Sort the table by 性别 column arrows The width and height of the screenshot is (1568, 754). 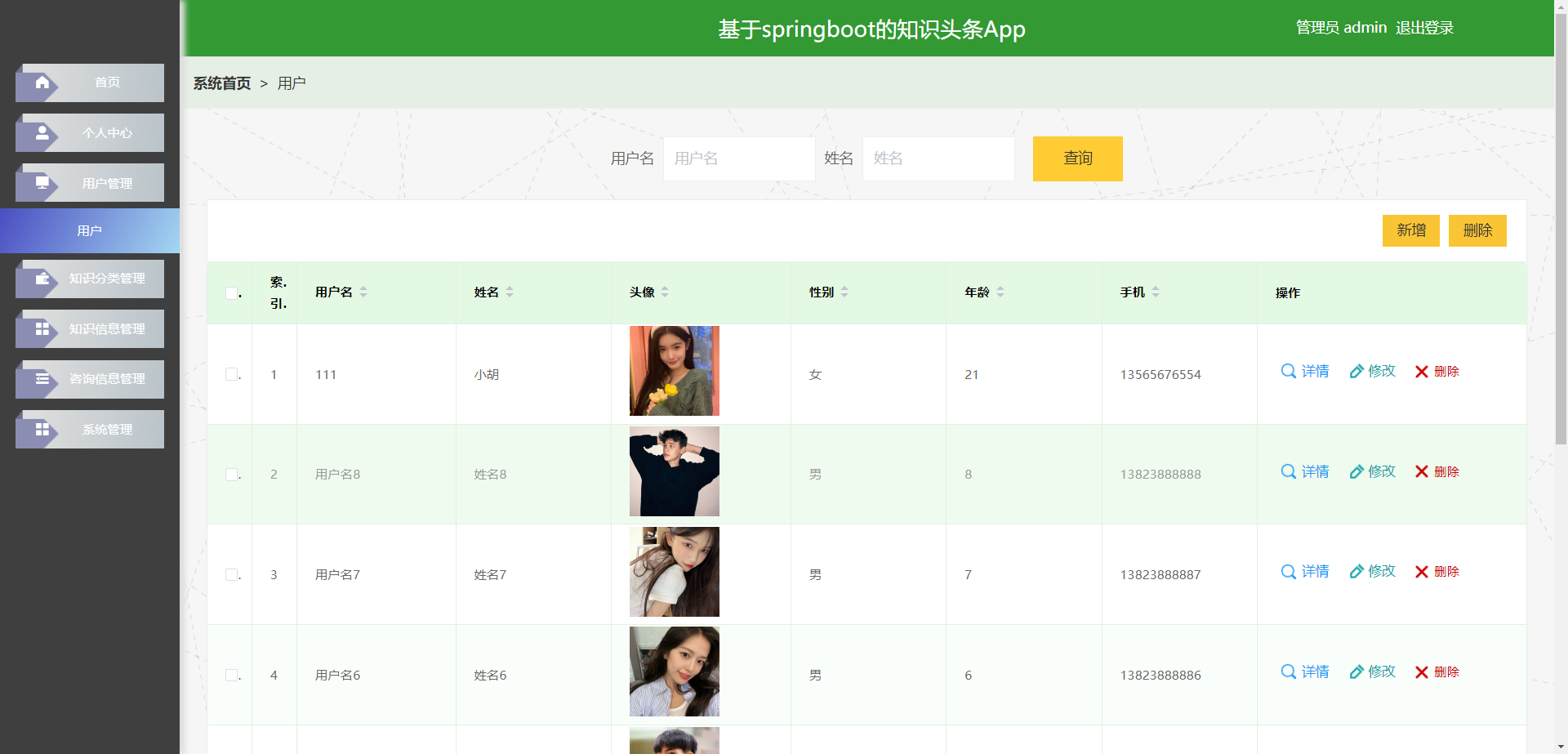tap(844, 292)
